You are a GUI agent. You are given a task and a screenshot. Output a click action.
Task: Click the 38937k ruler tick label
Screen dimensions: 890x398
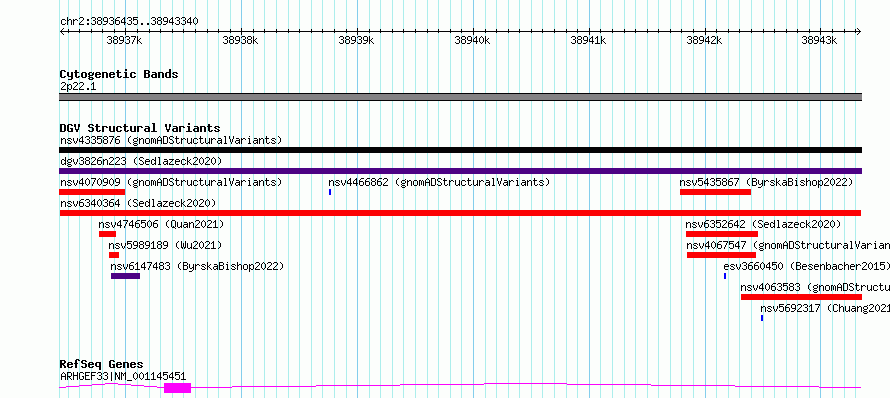click(124, 41)
